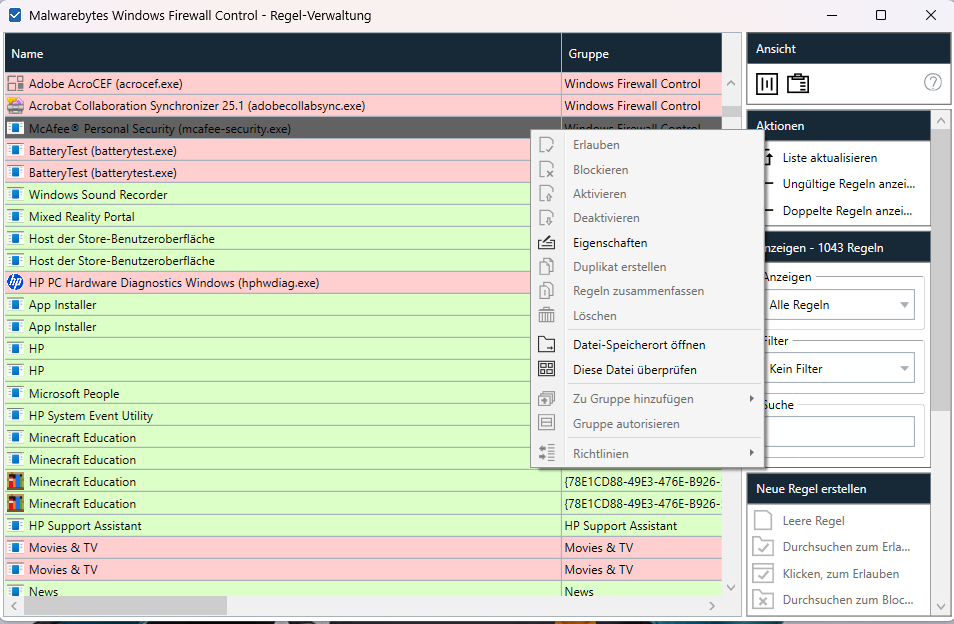Choose Datei-Speicherort öffnen menu entry
Viewport: 954px width, 624px height.
coord(639,344)
